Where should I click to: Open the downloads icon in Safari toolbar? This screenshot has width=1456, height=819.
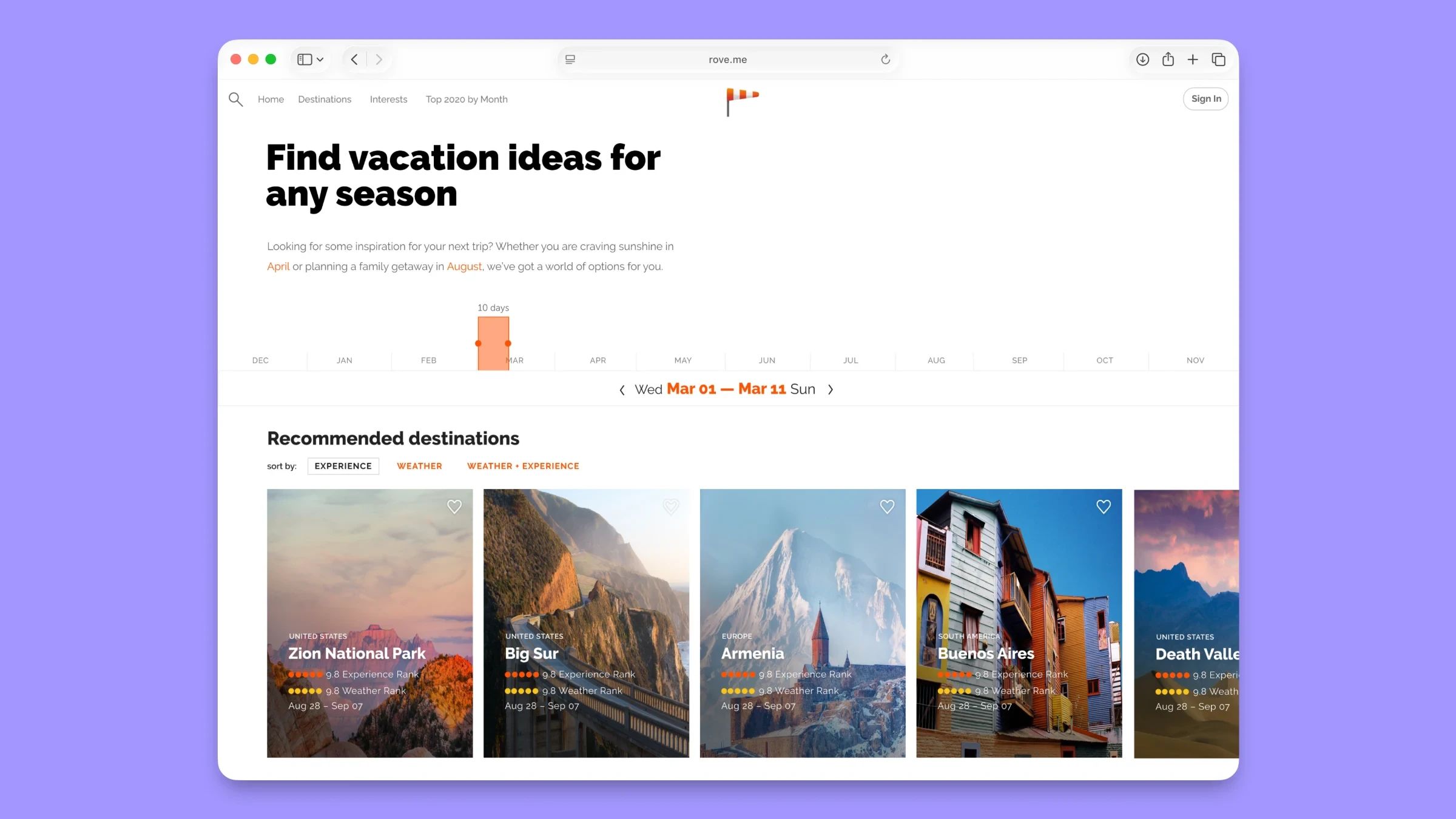1142,59
